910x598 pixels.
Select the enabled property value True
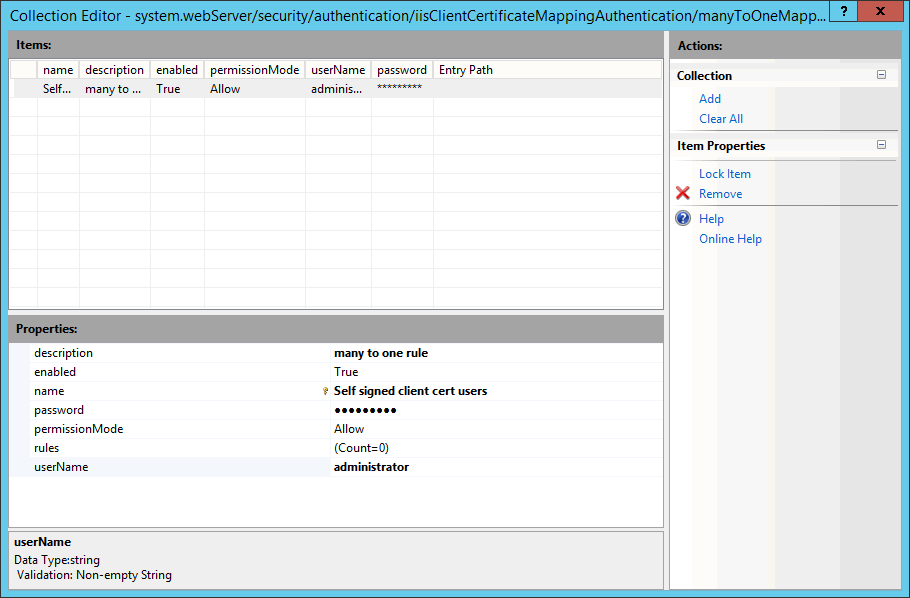tap(346, 372)
